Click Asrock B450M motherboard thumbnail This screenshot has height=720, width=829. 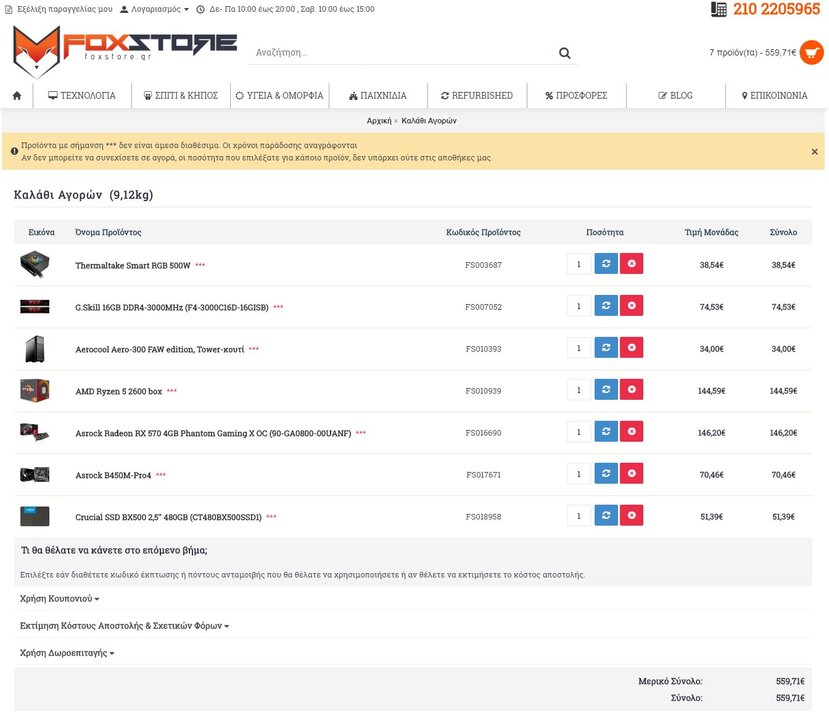(x=35, y=474)
